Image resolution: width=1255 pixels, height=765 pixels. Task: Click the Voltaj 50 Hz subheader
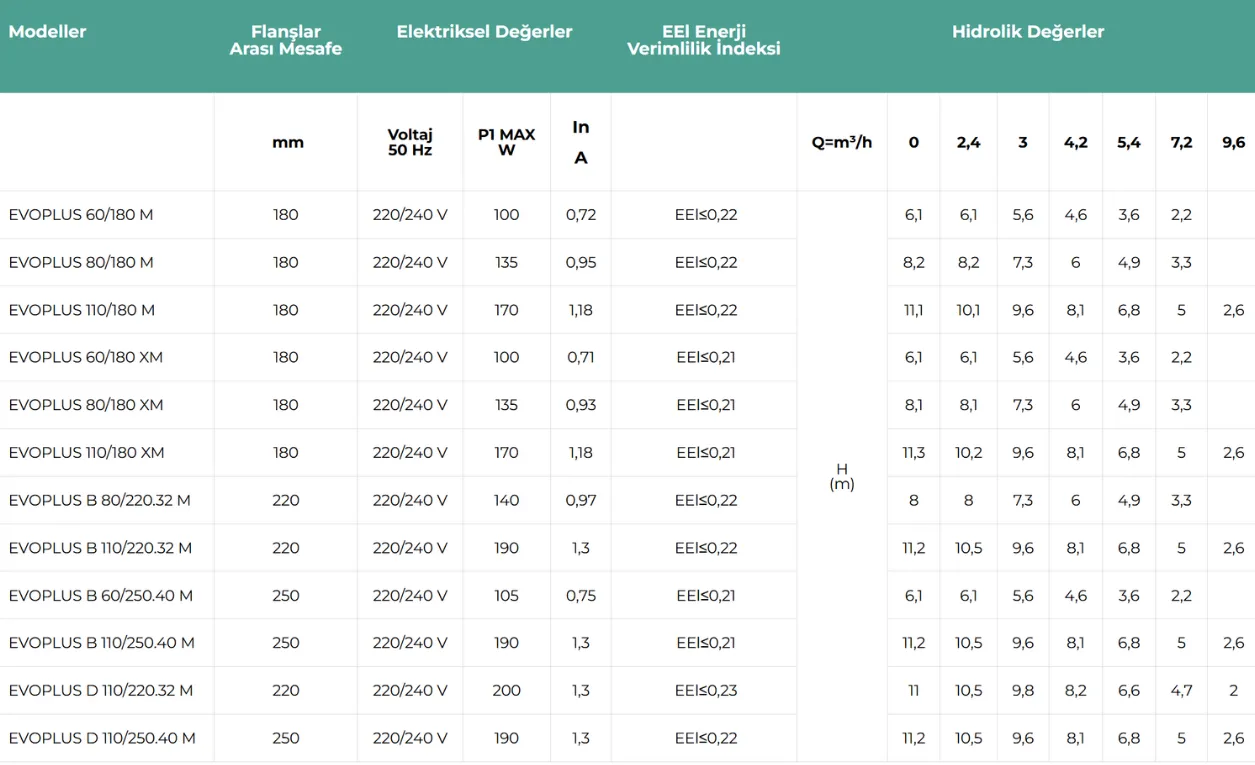click(410, 143)
